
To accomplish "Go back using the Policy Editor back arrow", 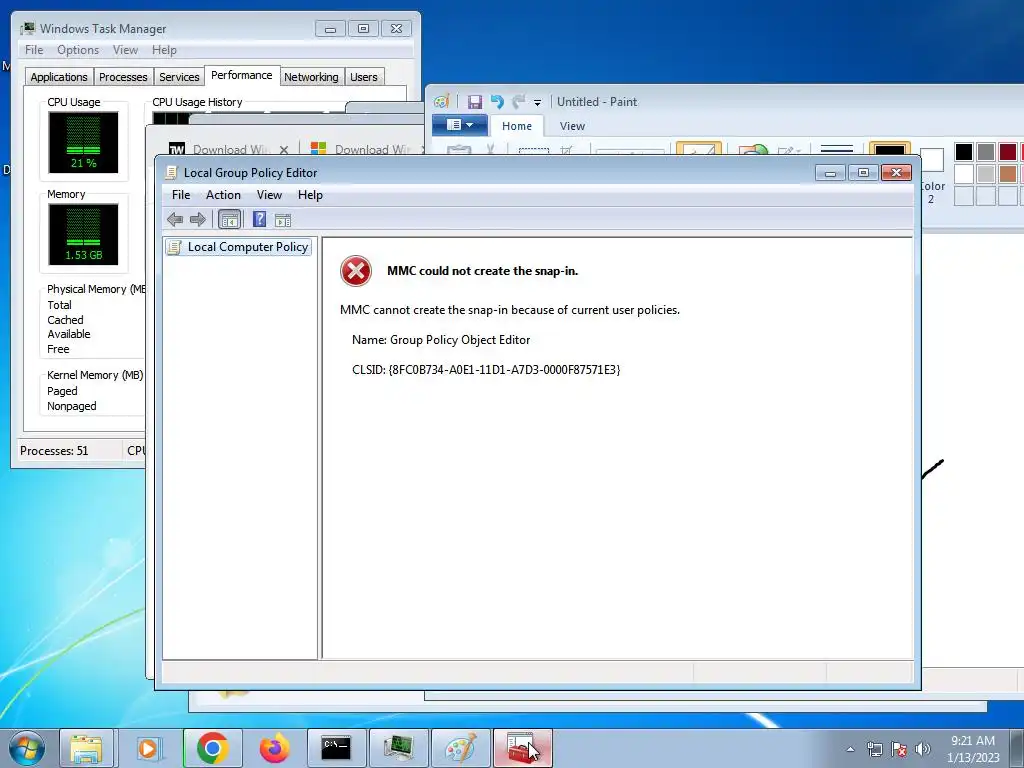I will [174, 219].
